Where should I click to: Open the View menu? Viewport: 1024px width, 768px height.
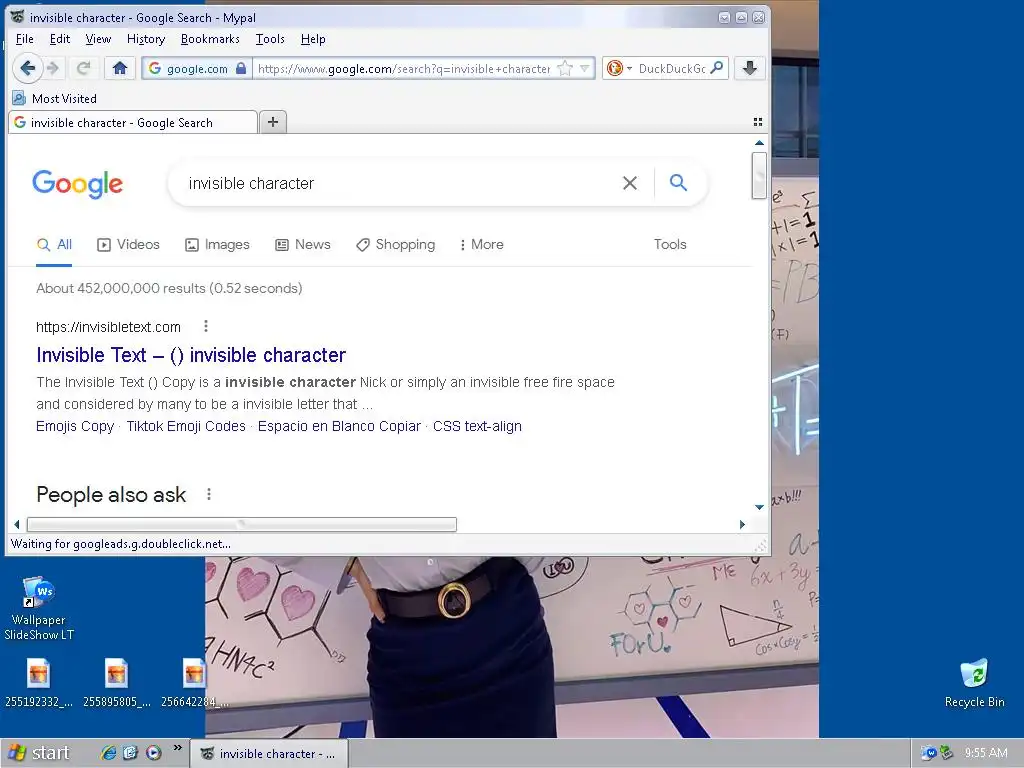[98, 39]
